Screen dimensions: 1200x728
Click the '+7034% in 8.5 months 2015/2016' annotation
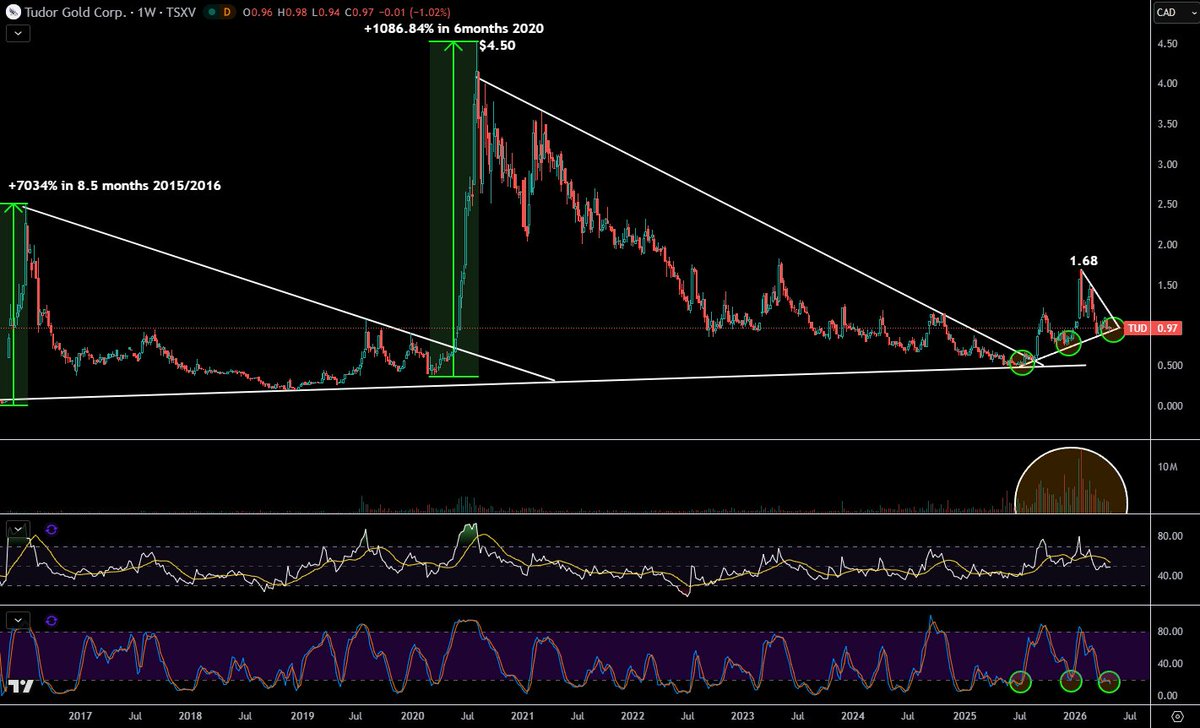click(115, 186)
